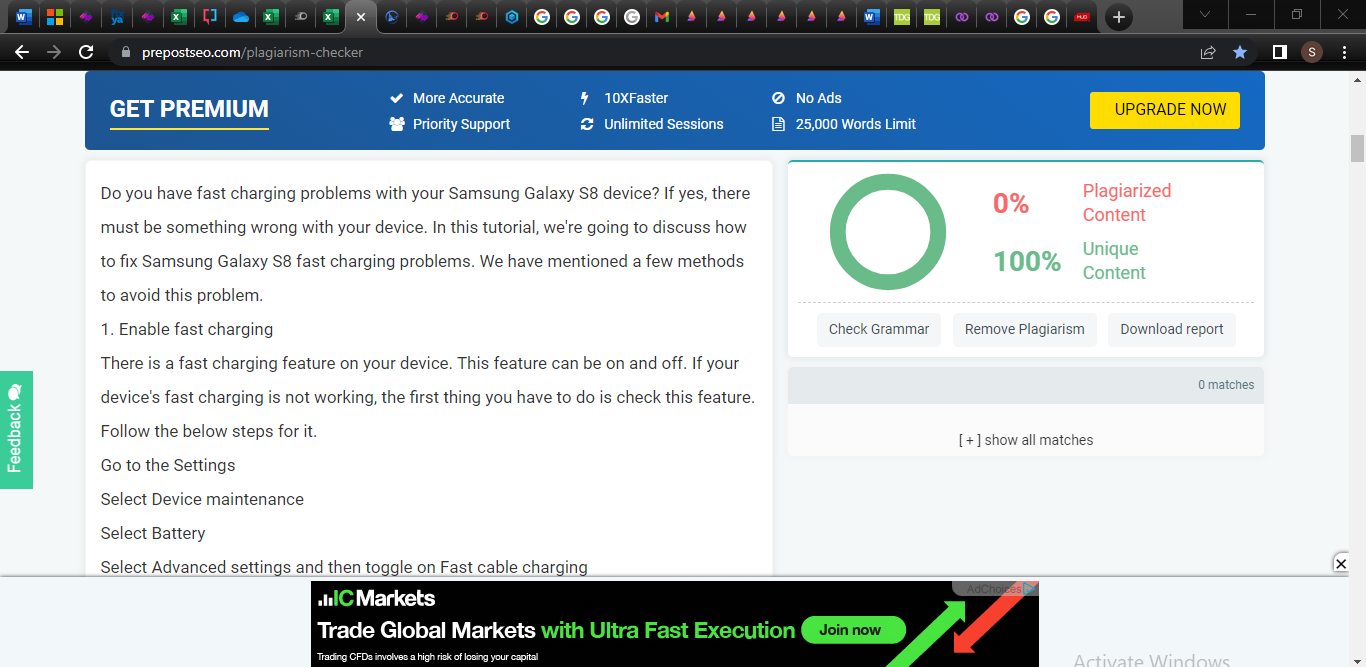Click the GET PREMIUM heading
The height and width of the screenshot is (667, 1366).
pos(189,109)
